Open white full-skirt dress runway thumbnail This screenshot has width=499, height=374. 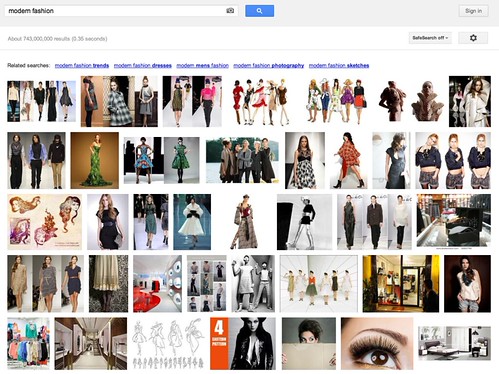(x=192, y=222)
